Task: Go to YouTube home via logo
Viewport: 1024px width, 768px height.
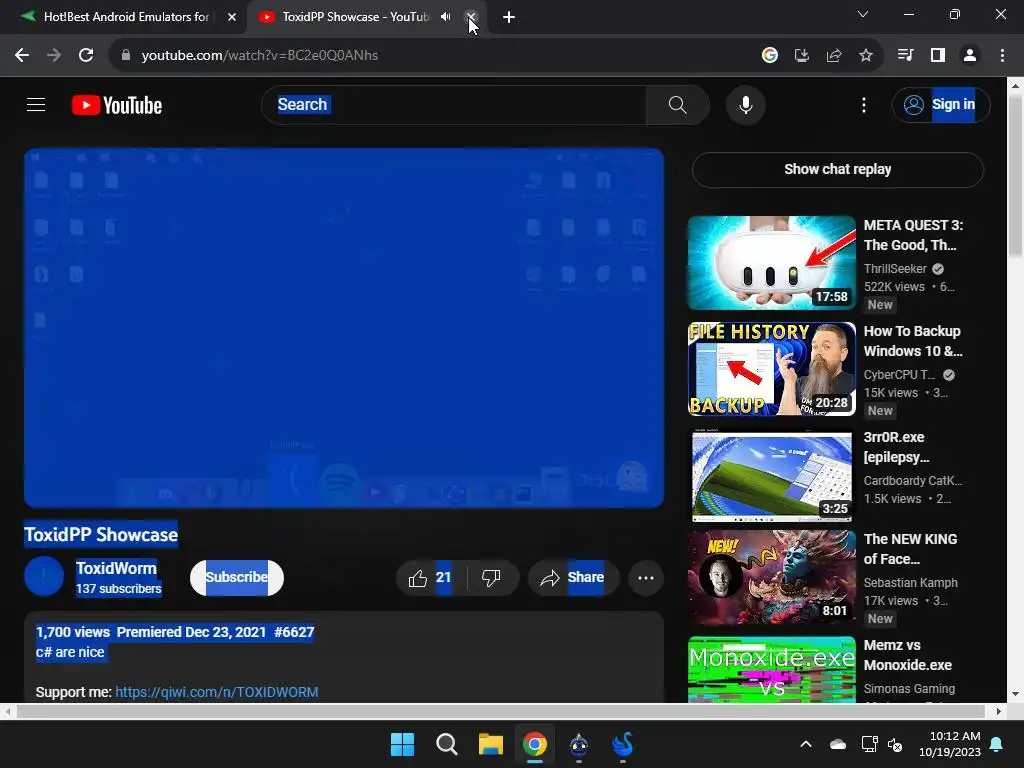Action: pos(117,105)
